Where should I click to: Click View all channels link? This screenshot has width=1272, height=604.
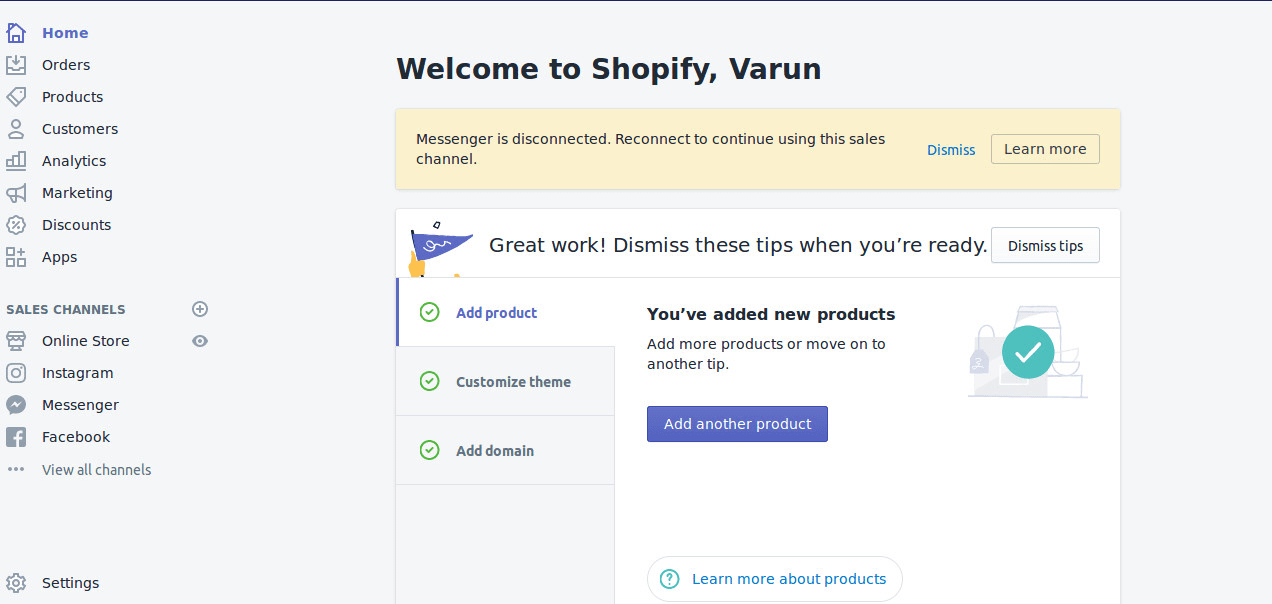(x=97, y=470)
